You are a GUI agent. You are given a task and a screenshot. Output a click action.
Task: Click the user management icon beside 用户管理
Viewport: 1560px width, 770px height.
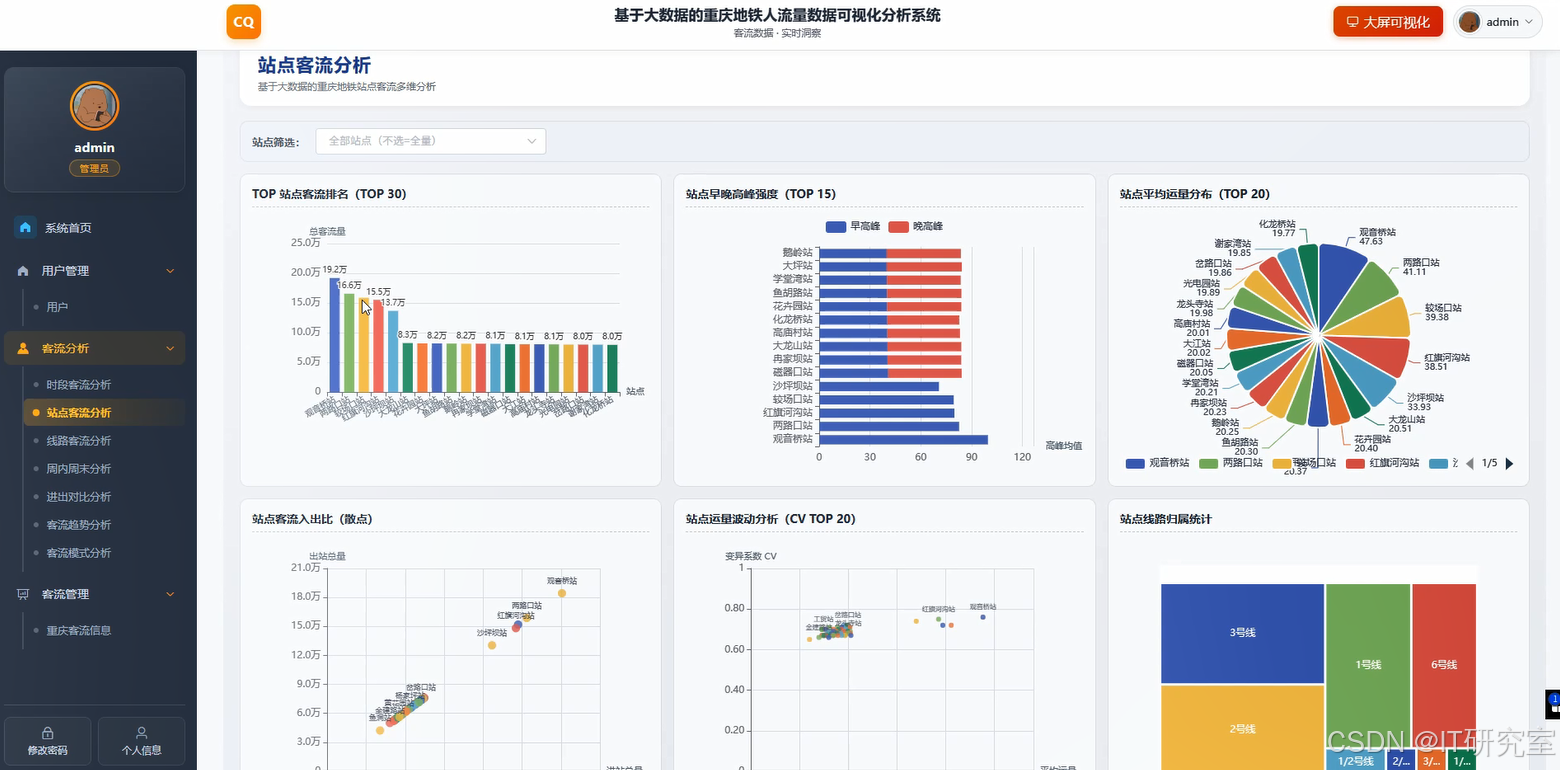pyautogui.click(x=23, y=271)
